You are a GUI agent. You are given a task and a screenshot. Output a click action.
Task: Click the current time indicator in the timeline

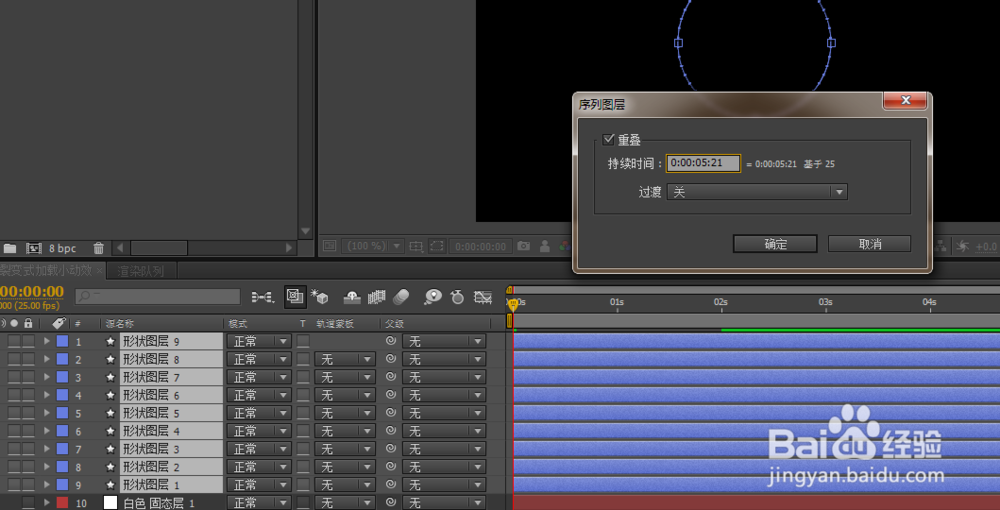[512, 305]
